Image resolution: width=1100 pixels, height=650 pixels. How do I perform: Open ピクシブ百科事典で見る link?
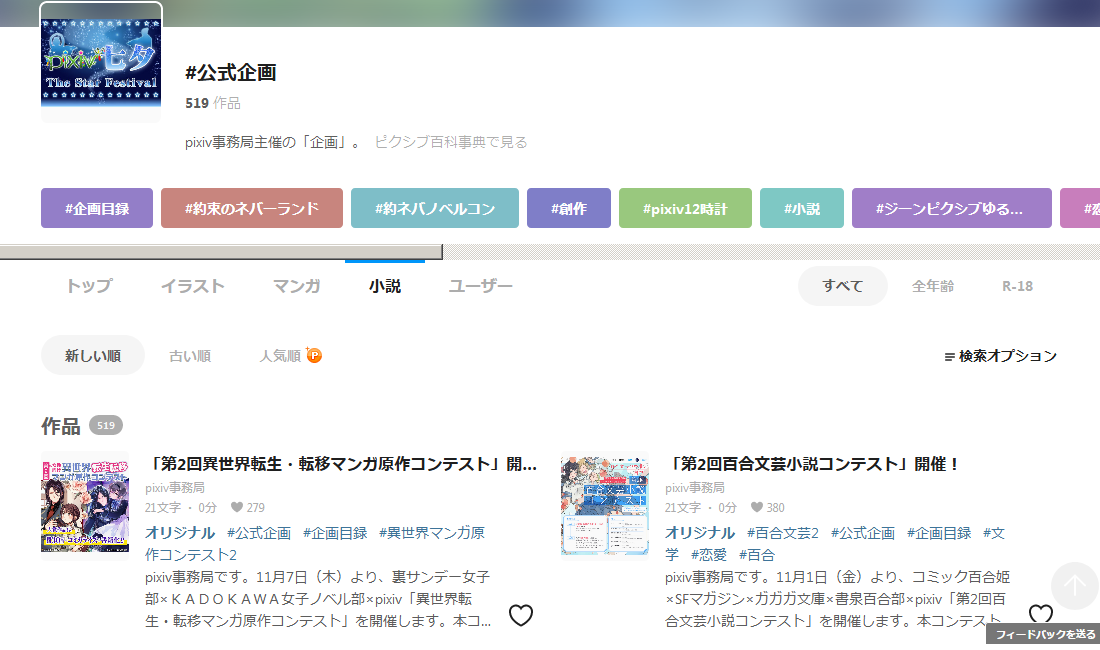pyautogui.click(x=450, y=142)
